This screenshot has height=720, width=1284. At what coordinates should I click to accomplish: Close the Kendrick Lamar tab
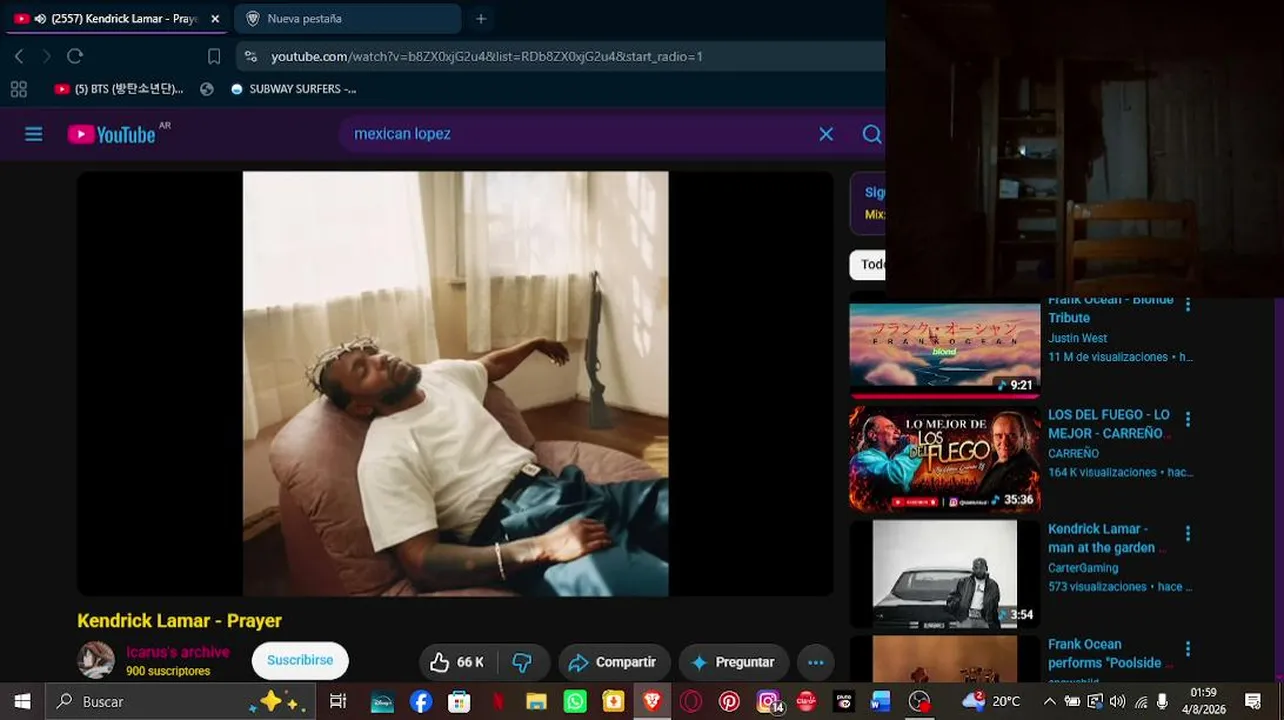[x=215, y=19]
